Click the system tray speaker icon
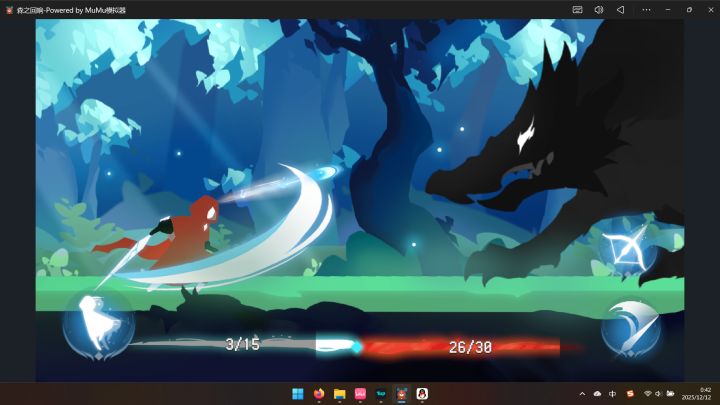 point(658,394)
